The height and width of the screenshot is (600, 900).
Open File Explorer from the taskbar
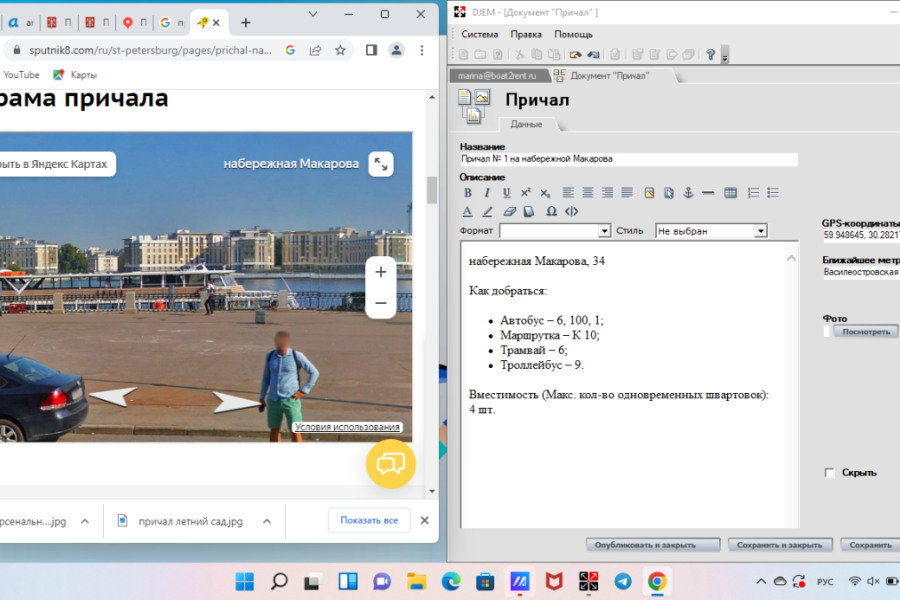point(416,582)
